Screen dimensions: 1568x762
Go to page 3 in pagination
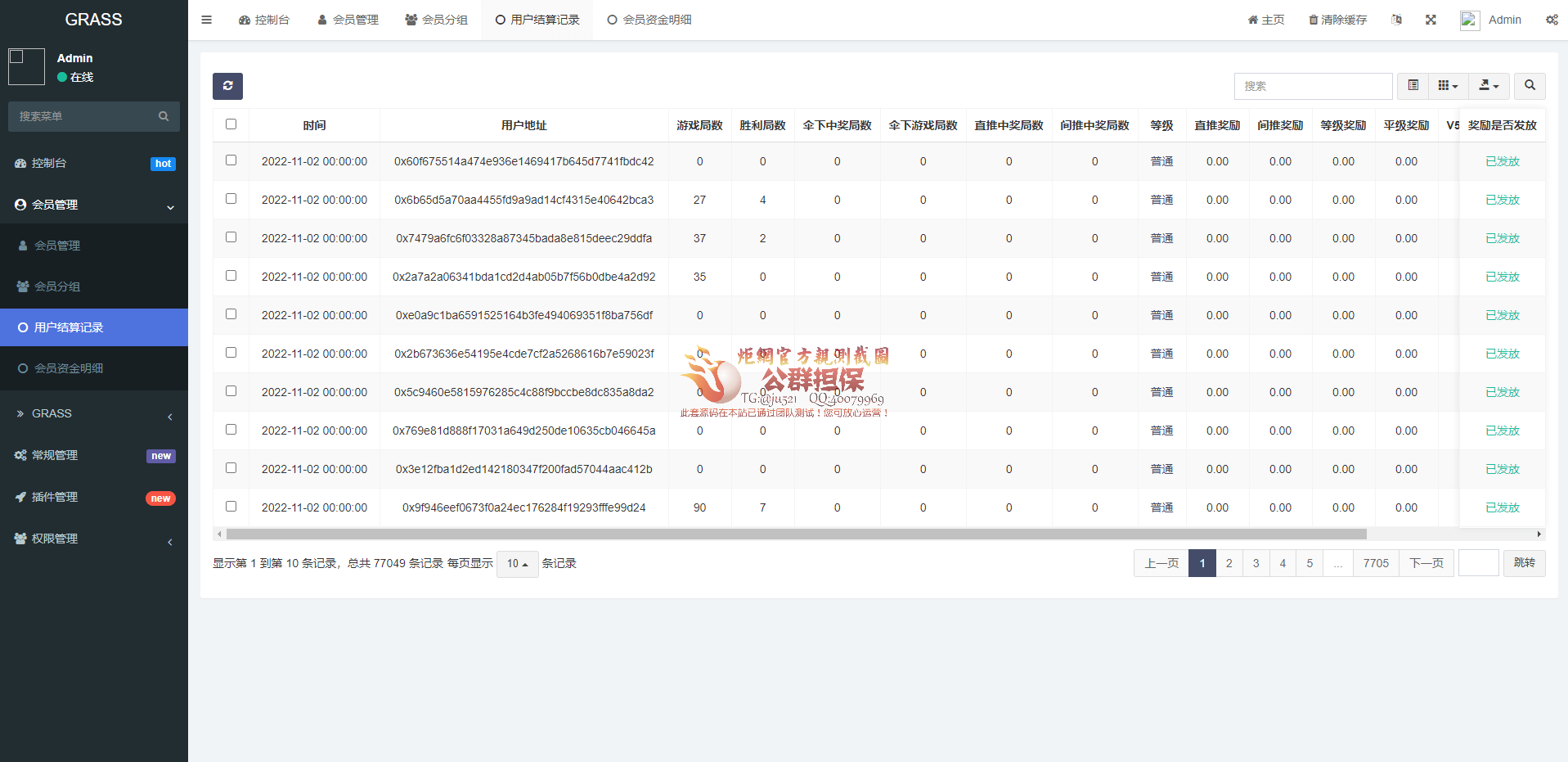pos(1256,563)
